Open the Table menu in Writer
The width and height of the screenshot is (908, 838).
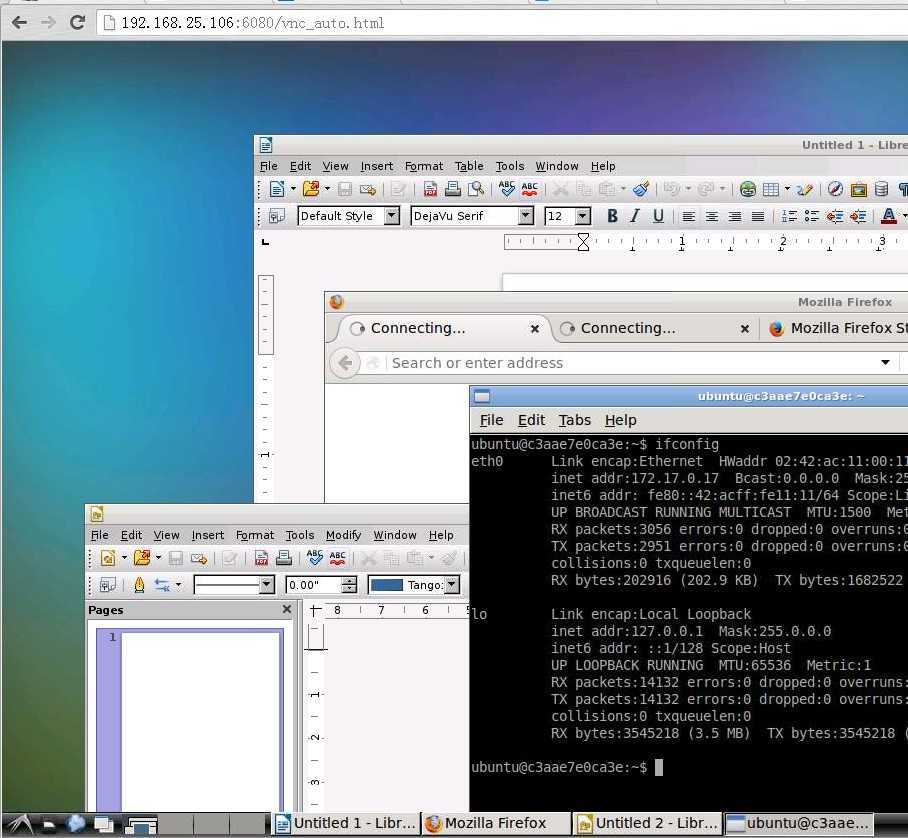click(x=469, y=166)
